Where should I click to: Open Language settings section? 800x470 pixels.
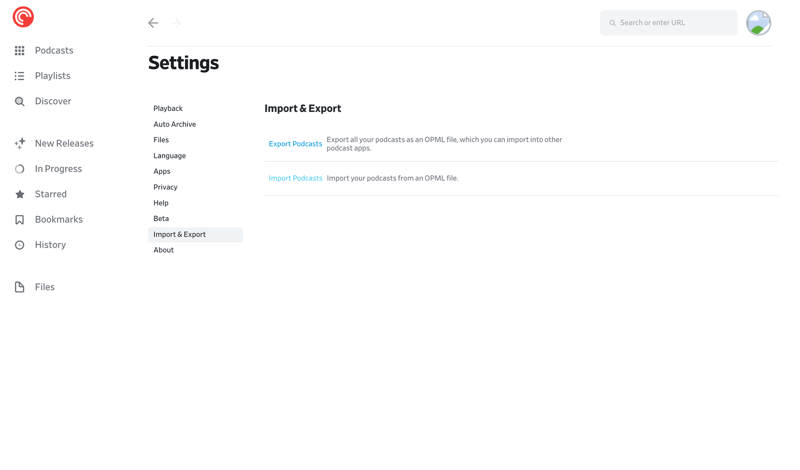click(x=169, y=156)
